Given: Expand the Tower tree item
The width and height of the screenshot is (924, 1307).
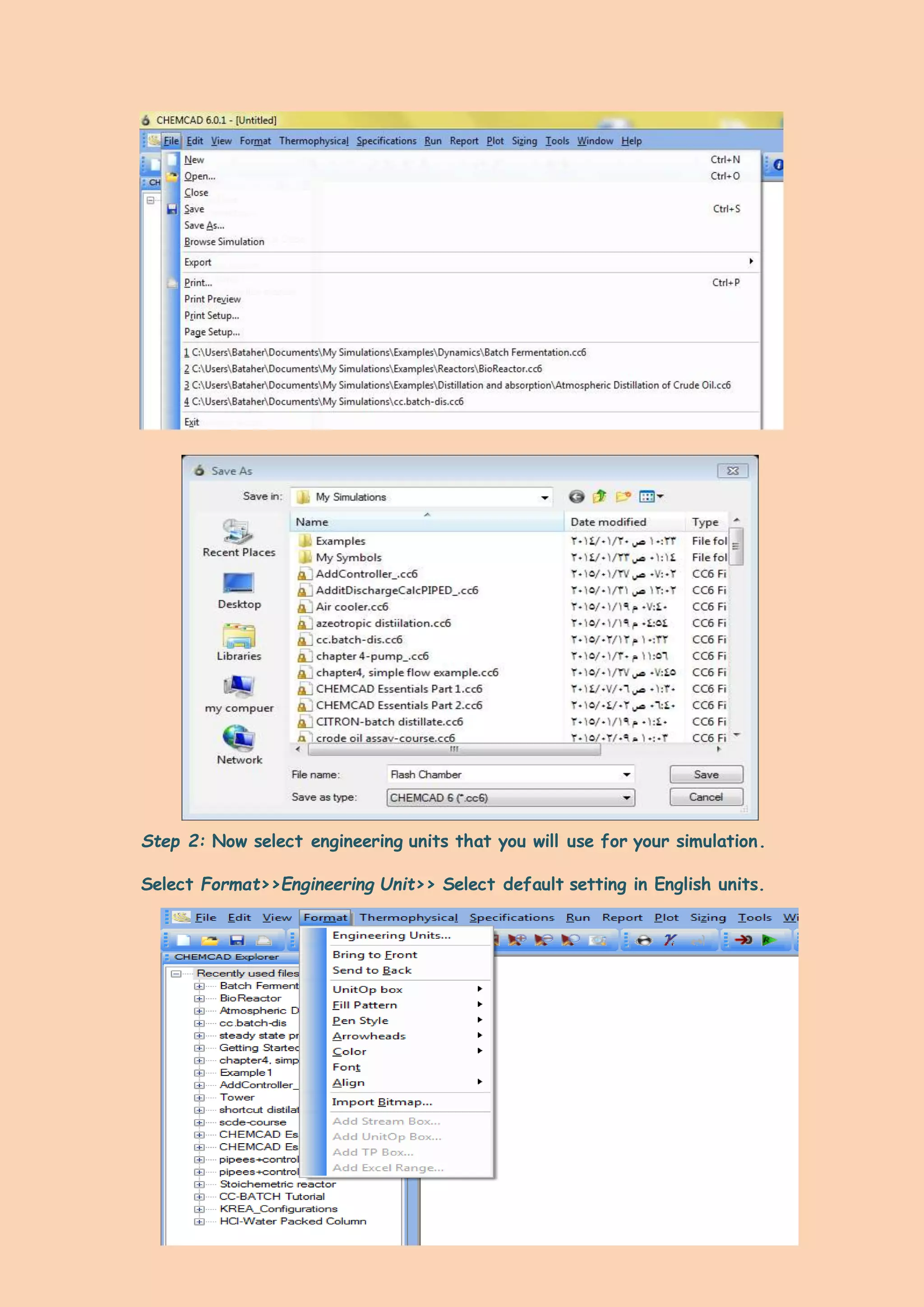Looking at the screenshot, I should coord(199,1098).
